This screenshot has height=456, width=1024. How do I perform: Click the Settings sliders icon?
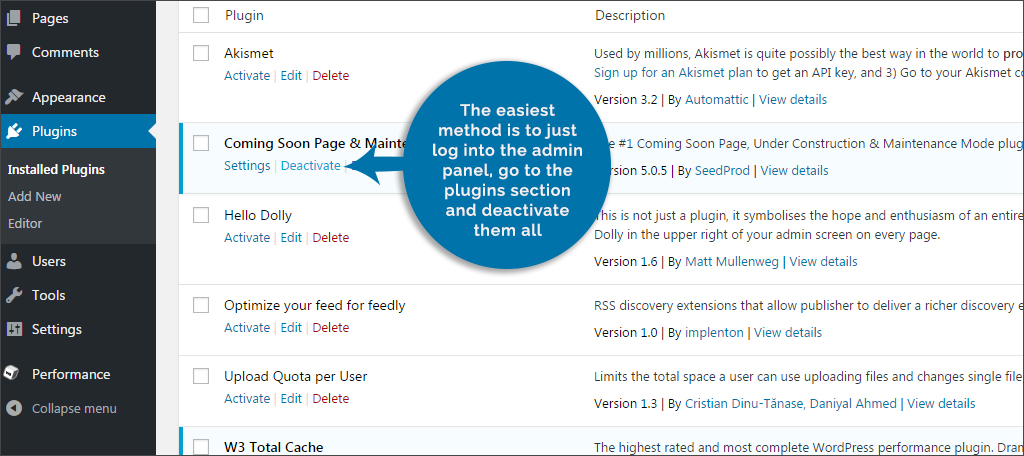14,329
